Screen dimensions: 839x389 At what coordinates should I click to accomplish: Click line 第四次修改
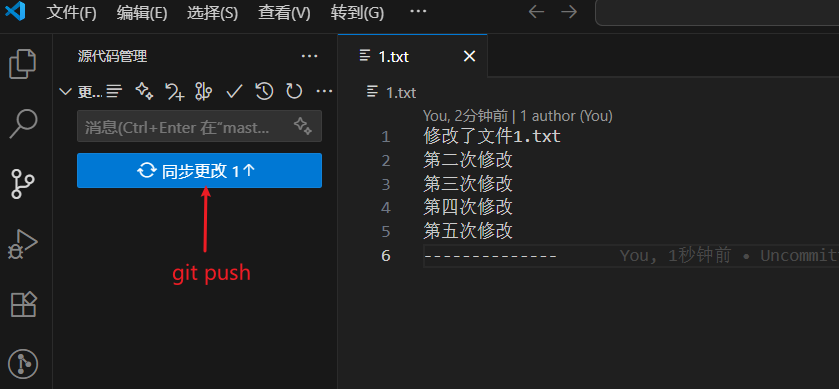click(x=468, y=208)
